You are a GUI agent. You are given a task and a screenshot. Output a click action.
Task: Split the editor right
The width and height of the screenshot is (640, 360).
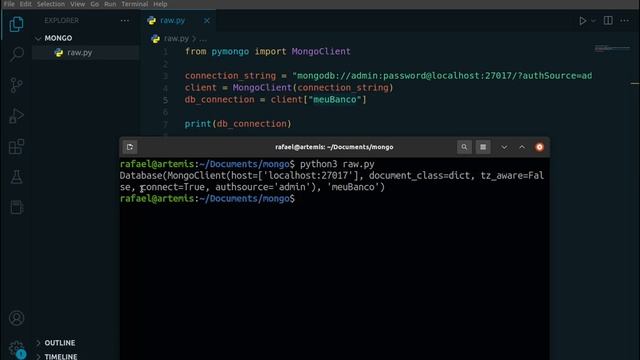tap(608, 20)
